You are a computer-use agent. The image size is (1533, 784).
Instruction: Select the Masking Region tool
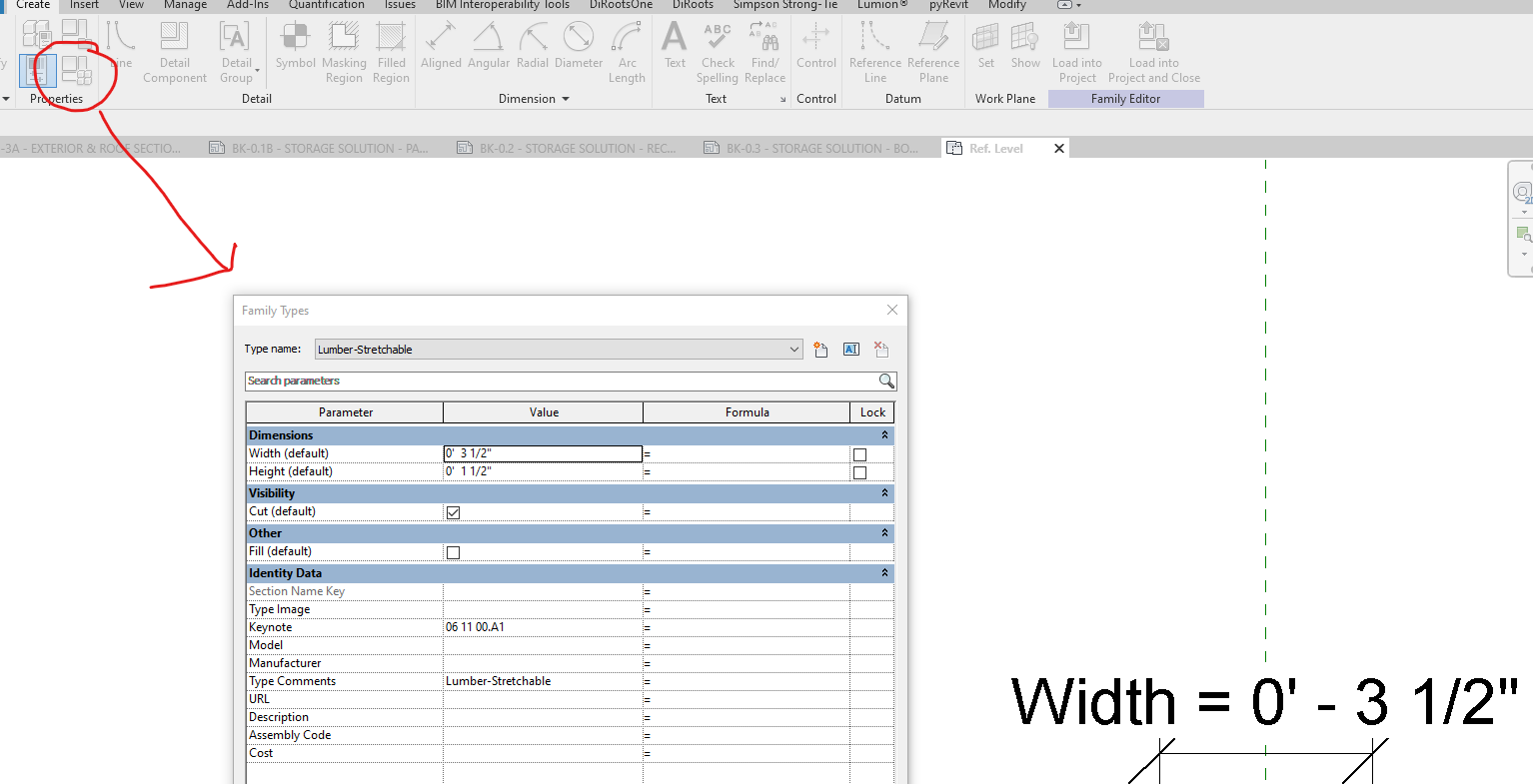click(344, 52)
